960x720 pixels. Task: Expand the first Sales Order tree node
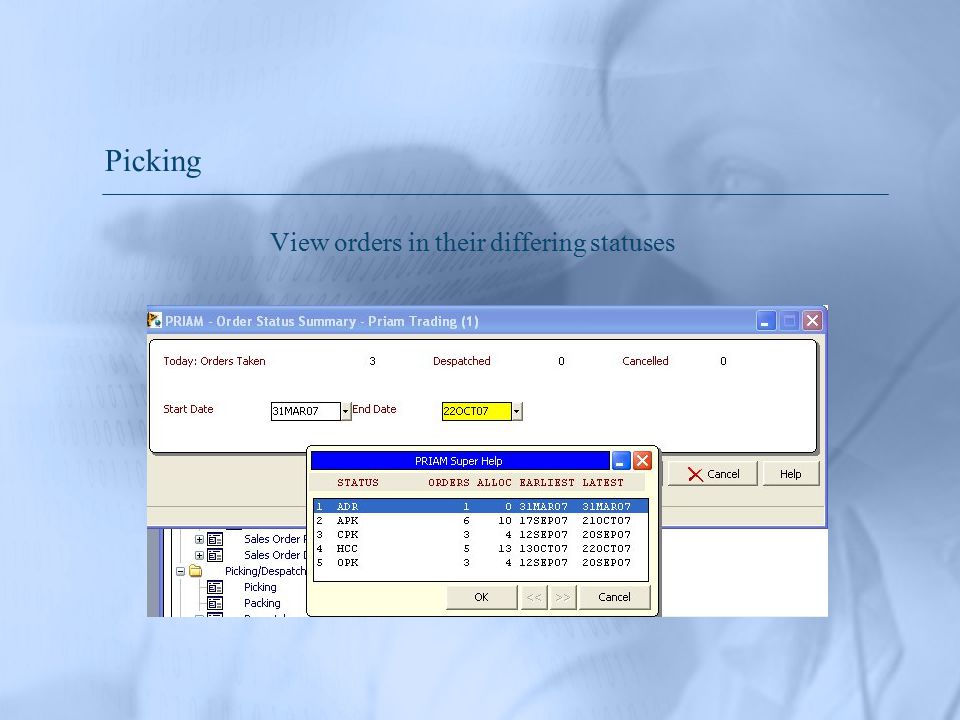tap(199, 539)
